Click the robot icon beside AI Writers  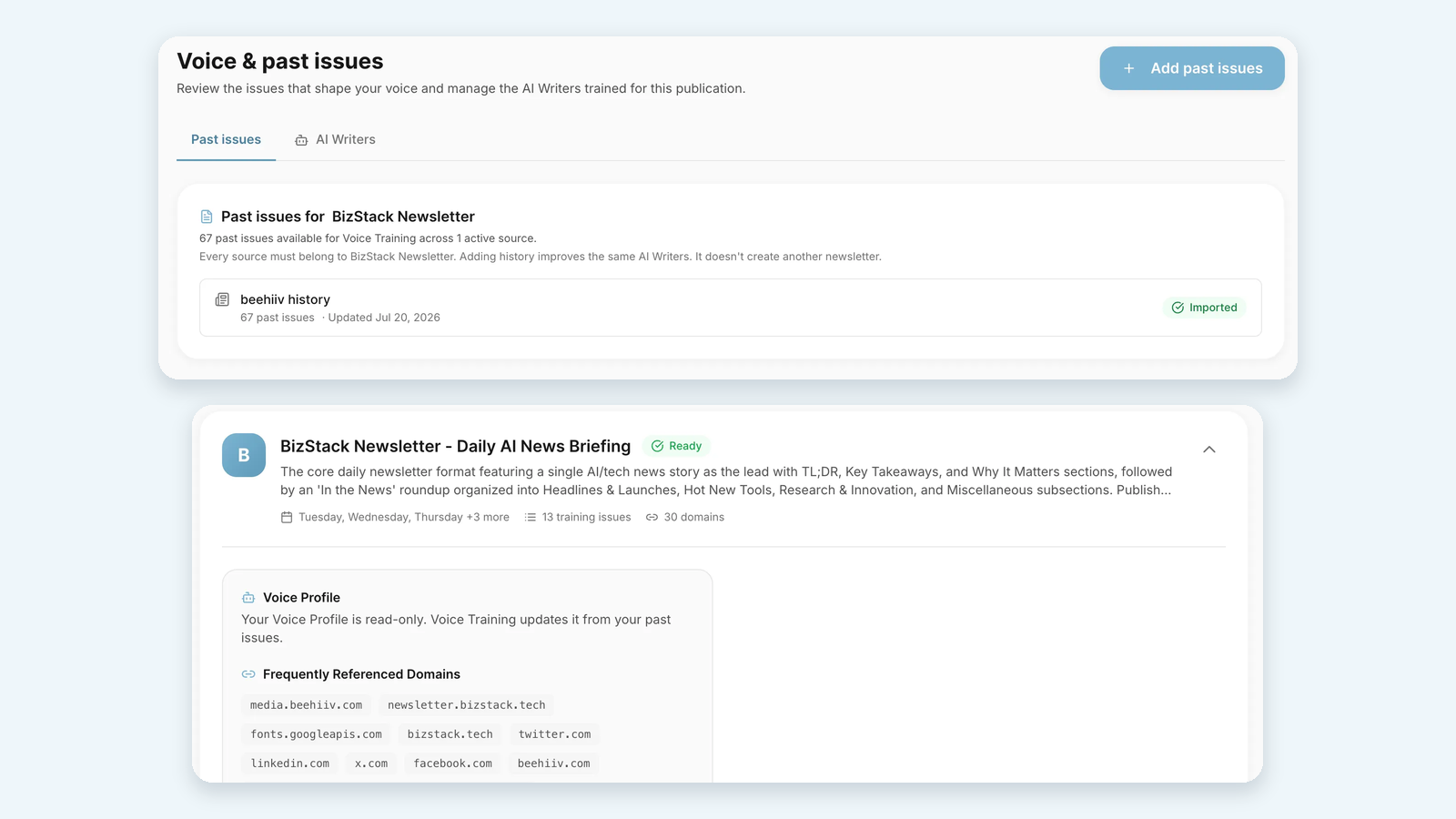[301, 140]
